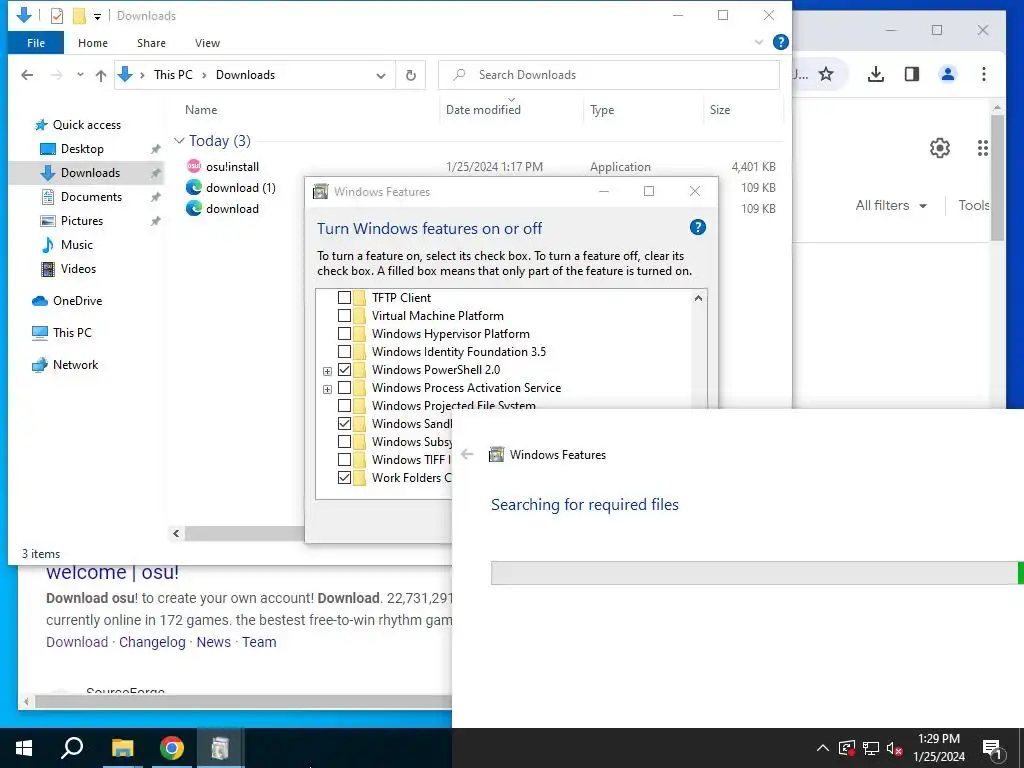Viewport: 1024px width, 768px height.
Task: Click the back arrow in Windows Features progress
Action: tap(467, 455)
